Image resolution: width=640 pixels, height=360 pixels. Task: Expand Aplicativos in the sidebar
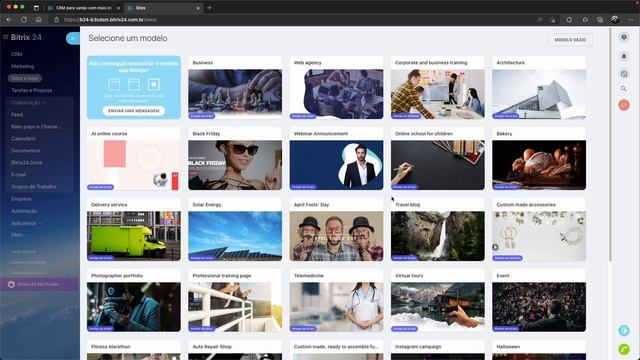point(26,223)
